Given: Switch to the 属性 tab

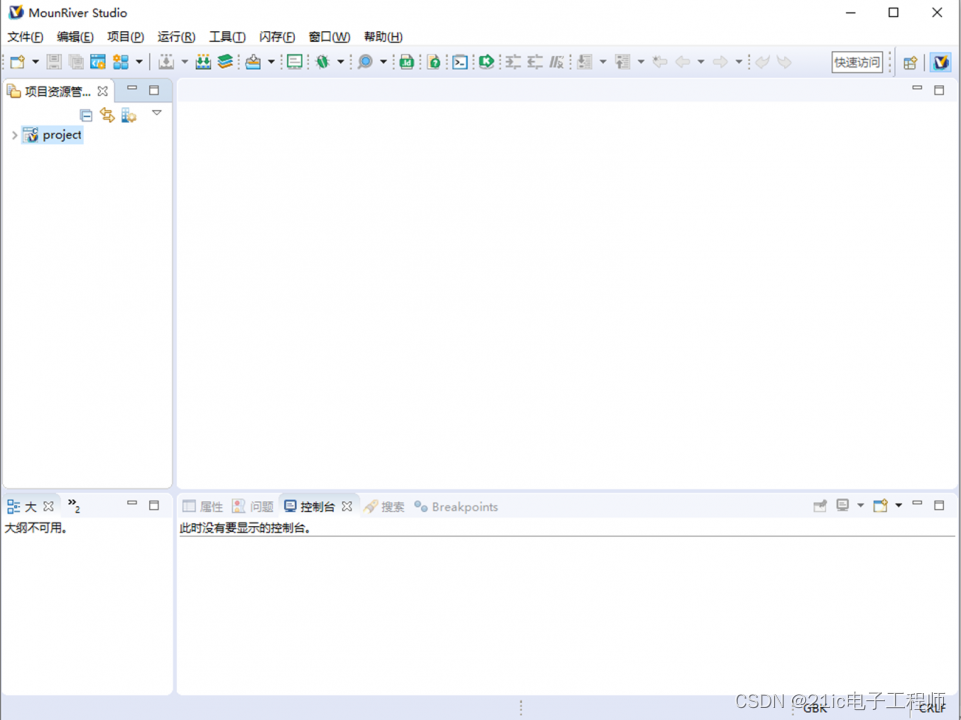Looking at the screenshot, I should [x=203, y=506].
